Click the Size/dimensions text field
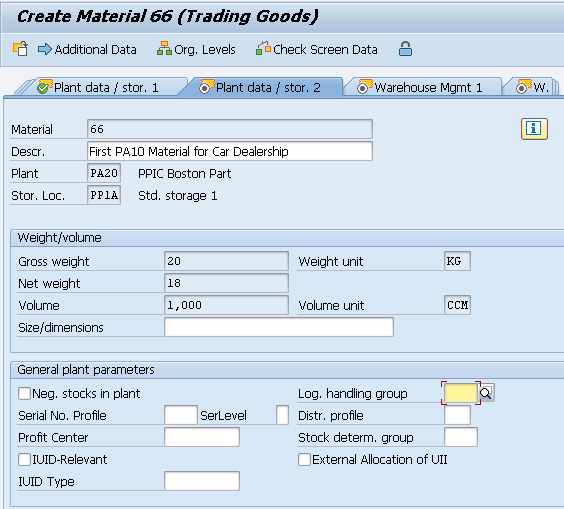Screen dimensions: 564x509 coord(279,327)
